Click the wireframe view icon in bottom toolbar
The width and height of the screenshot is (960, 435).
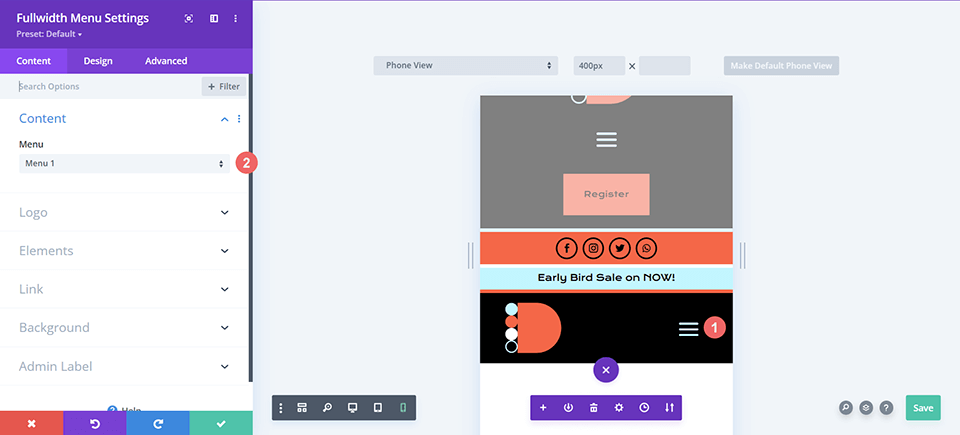(x=302, y=408)
